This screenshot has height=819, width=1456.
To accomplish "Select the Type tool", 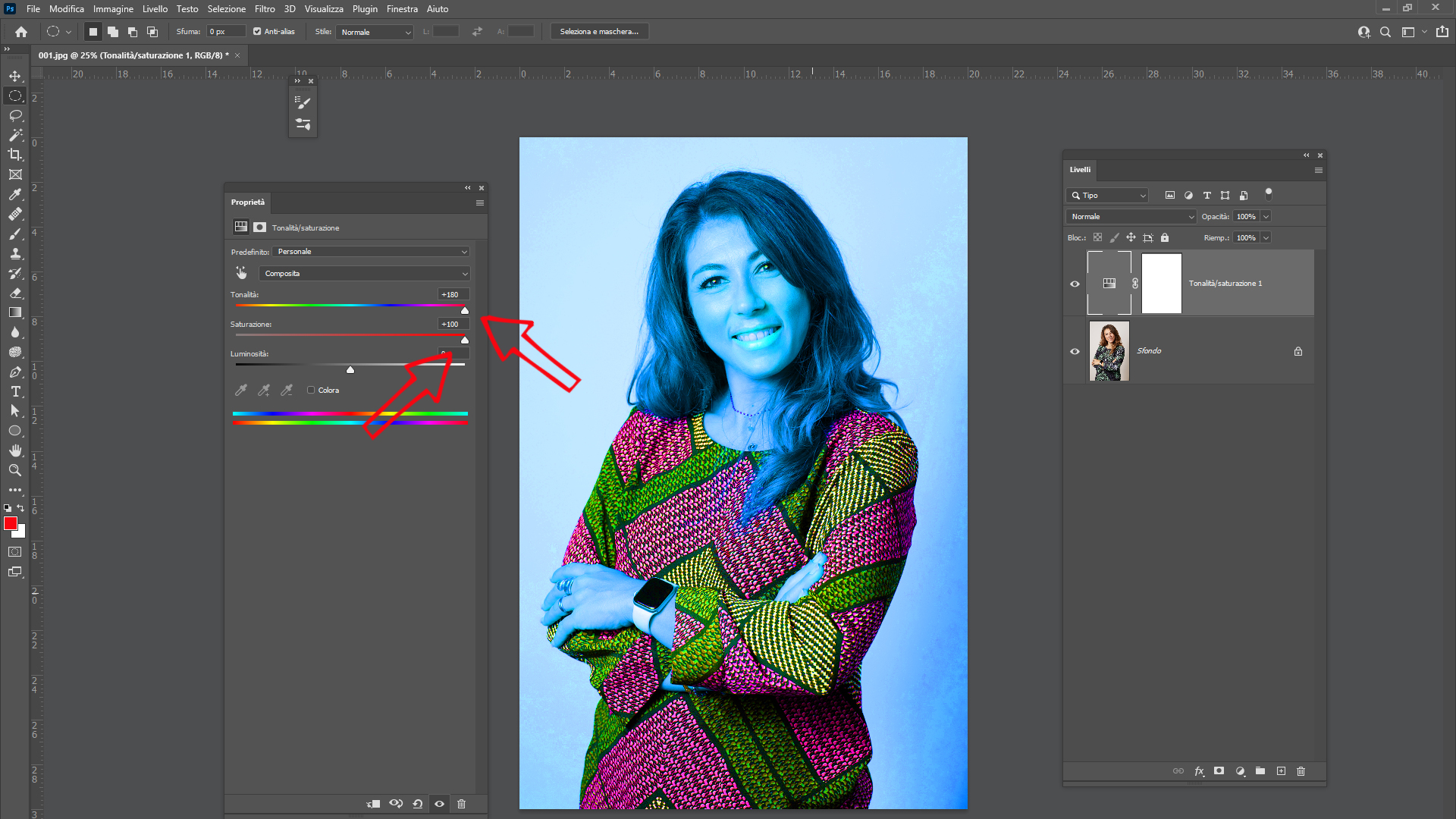I will click(x=15, y=391).
